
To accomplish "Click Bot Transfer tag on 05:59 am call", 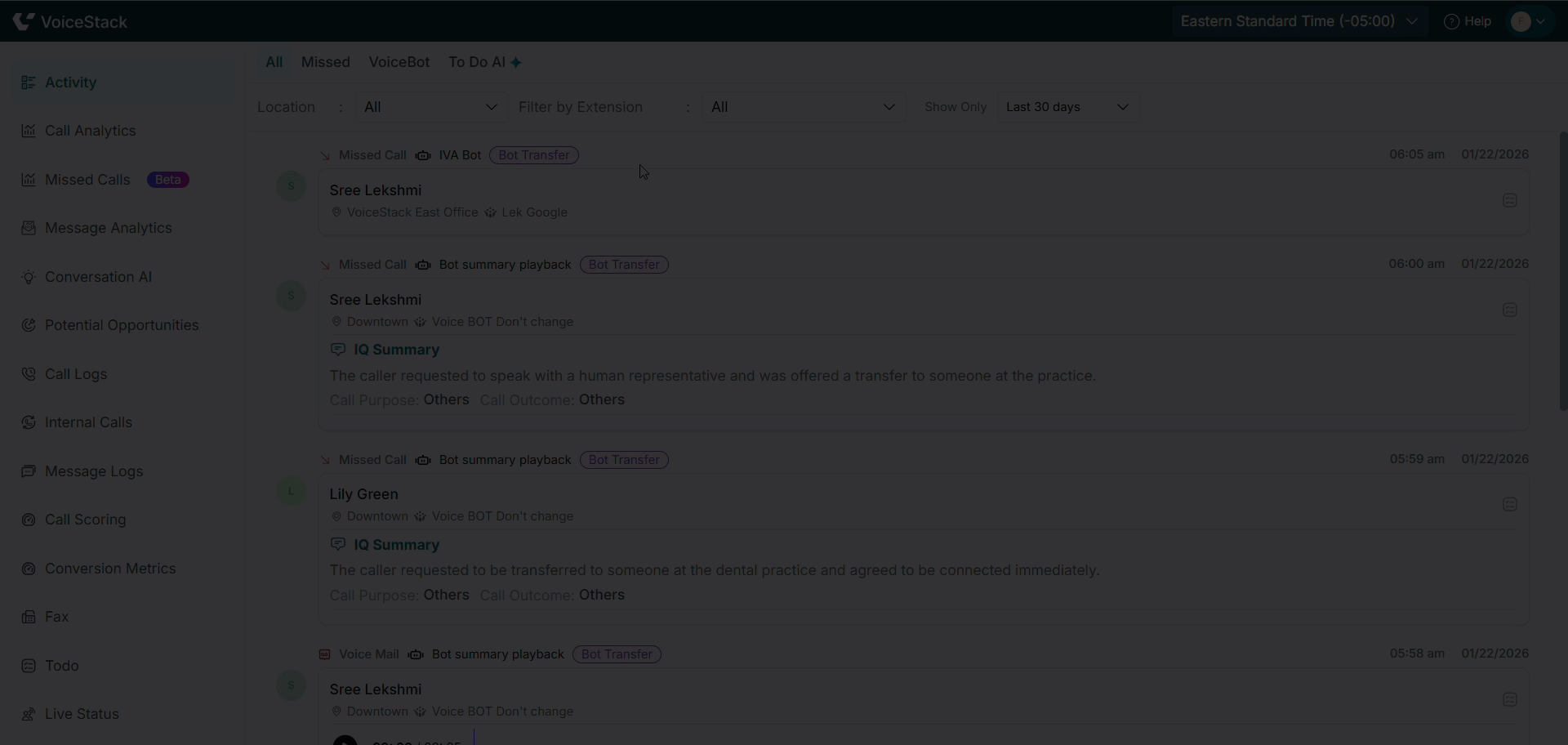I will click(x=624, y=460).
